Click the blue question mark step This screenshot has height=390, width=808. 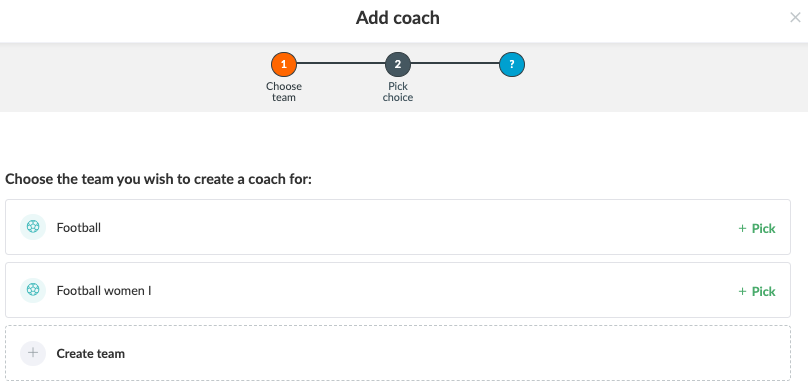click(x=512, y=65)
